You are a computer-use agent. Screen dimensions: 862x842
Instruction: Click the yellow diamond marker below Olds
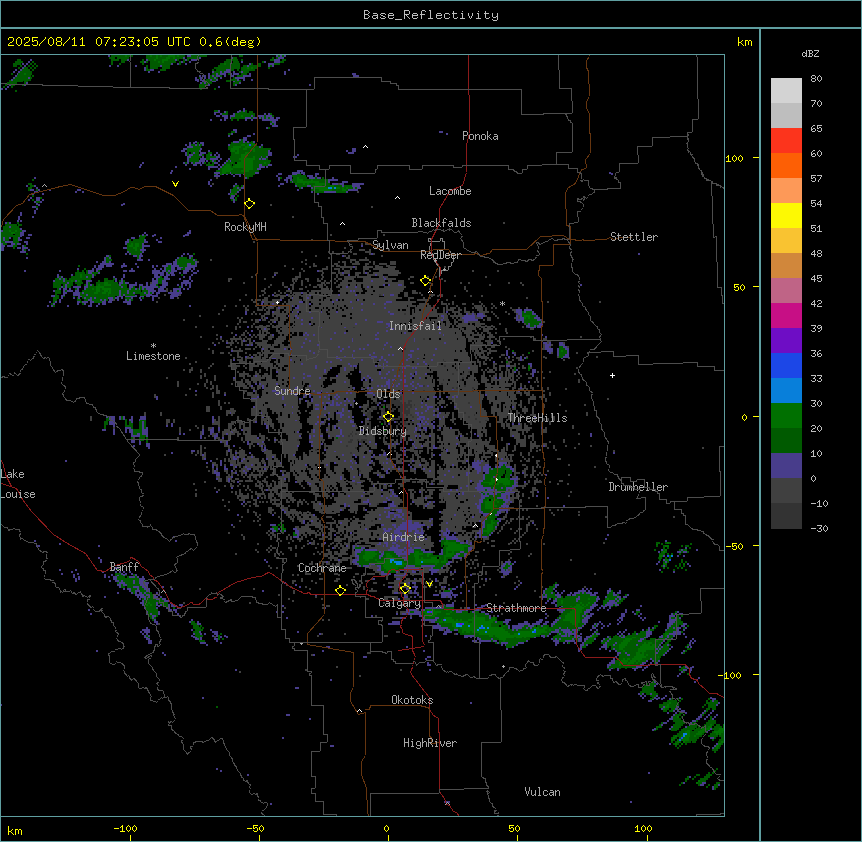(389, 417)
